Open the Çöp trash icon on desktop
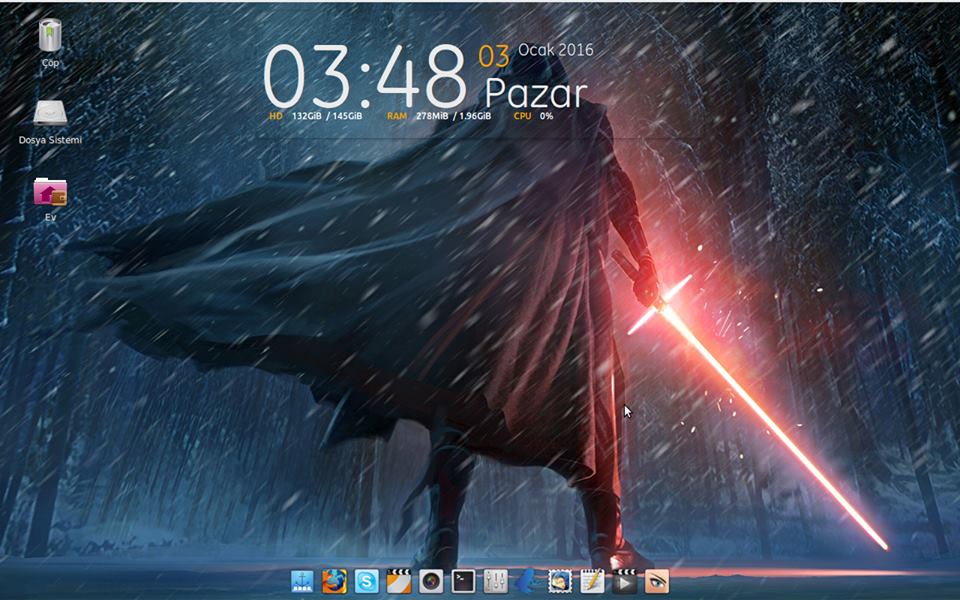 click(x=50, y=37)
